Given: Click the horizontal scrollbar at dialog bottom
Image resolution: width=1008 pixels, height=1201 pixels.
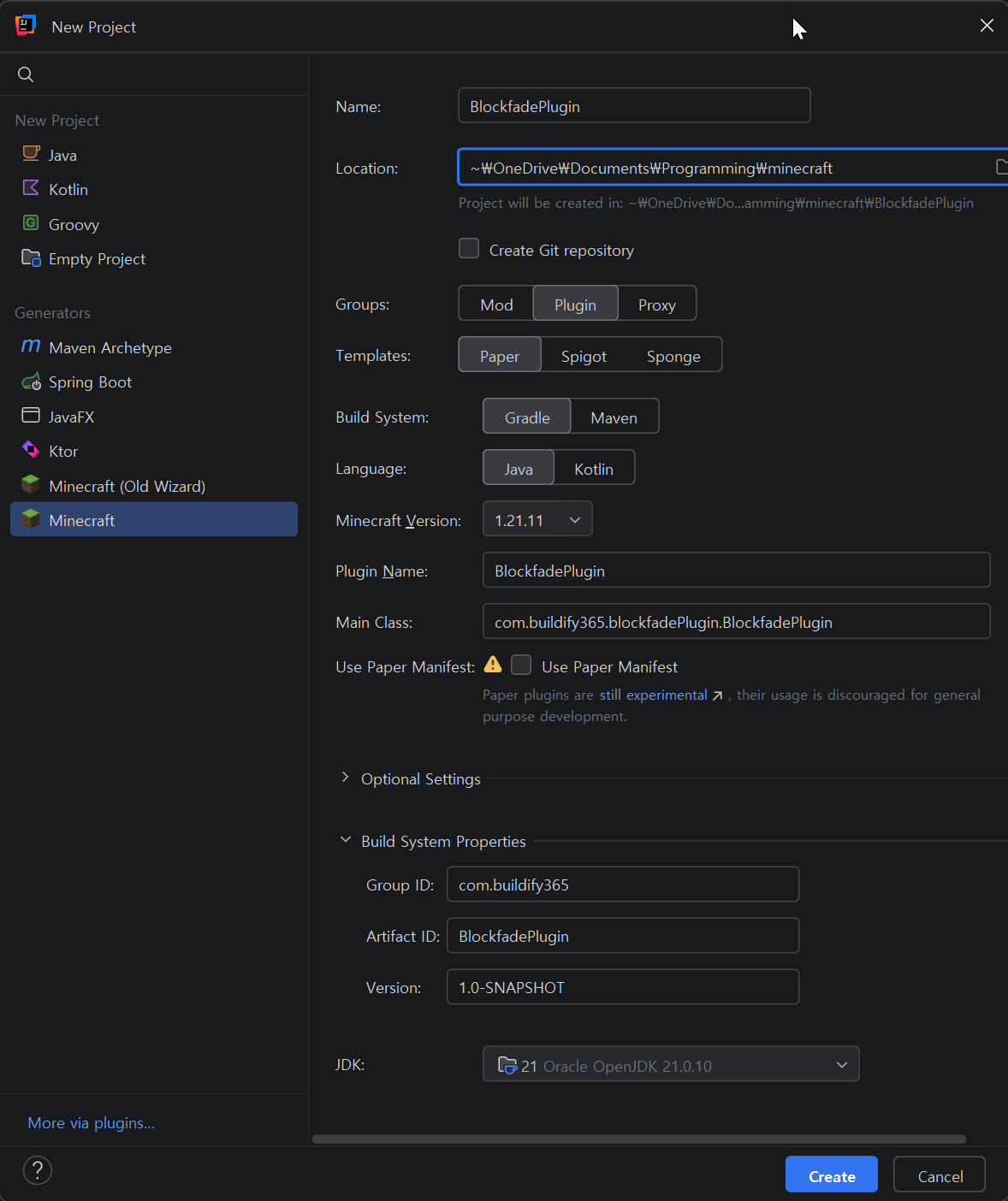Looking at the screenshot, I should pyautogui.click(x=639, y=1139).
